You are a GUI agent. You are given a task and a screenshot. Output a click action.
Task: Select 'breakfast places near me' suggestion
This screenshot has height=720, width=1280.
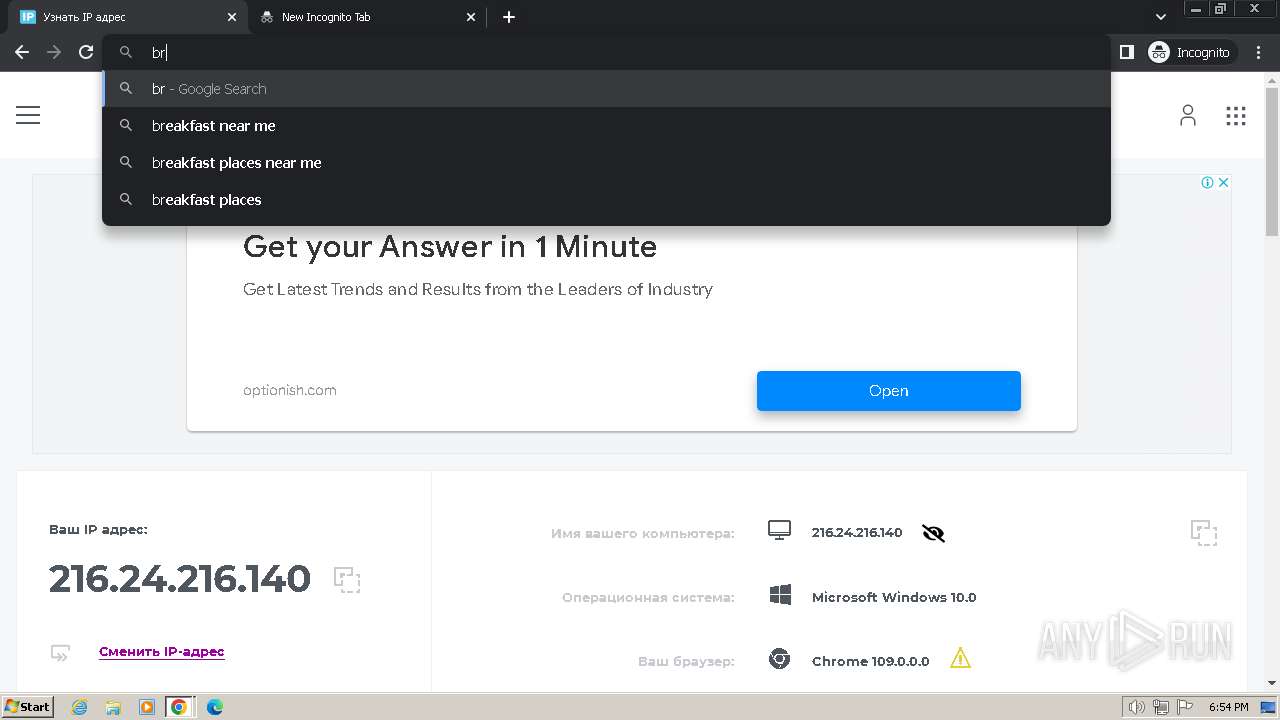(606, 163)
